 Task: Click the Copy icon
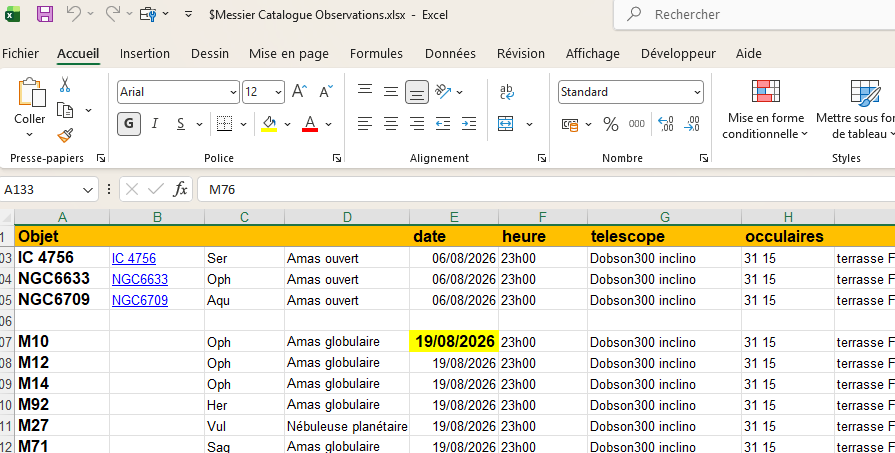tap(65, 110)
